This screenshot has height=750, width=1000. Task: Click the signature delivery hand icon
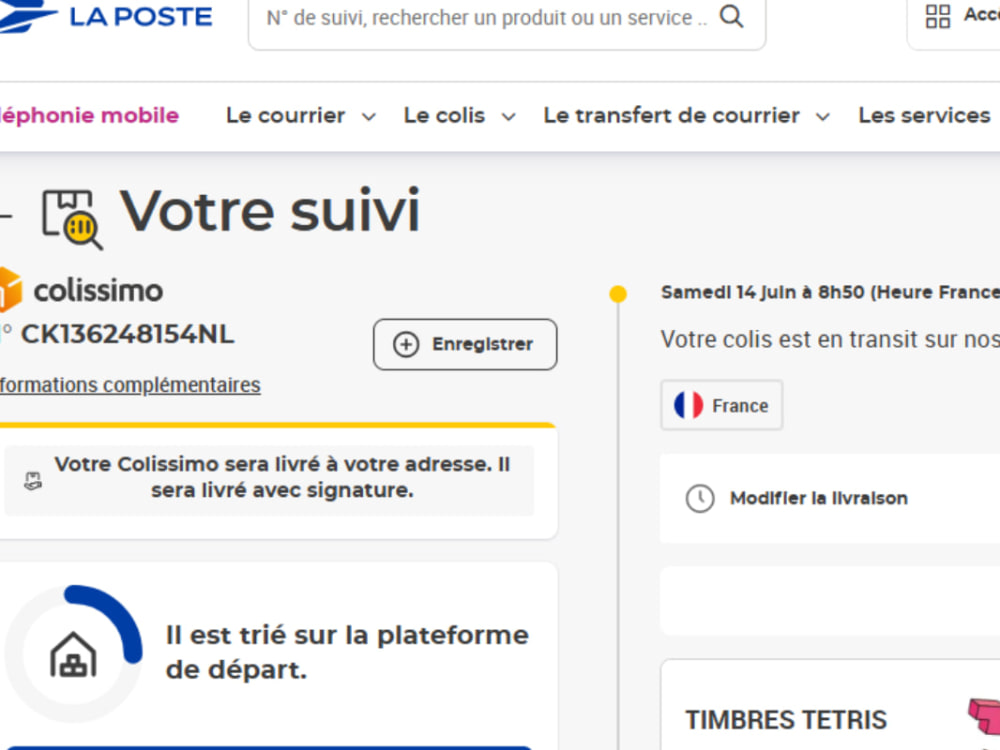(x=33, y=481)
